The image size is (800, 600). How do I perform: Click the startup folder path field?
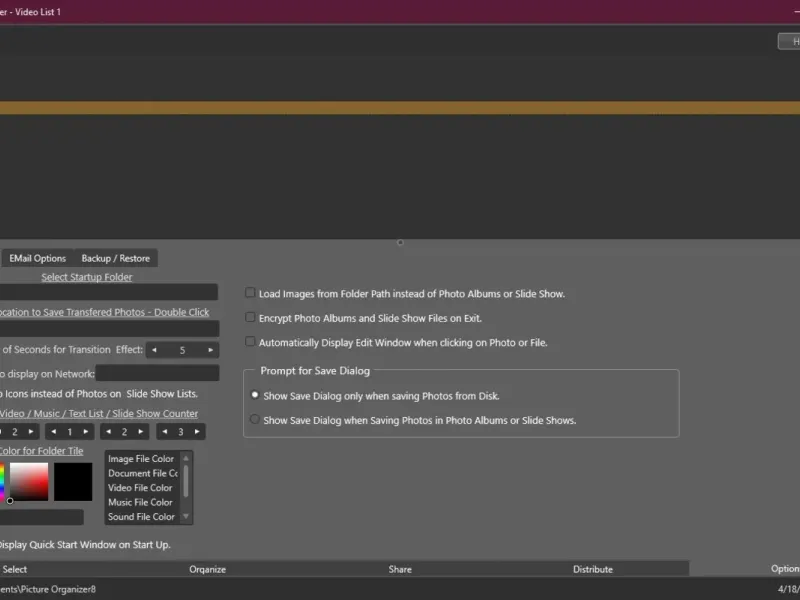pyautogui.click(x=109, y=292)
